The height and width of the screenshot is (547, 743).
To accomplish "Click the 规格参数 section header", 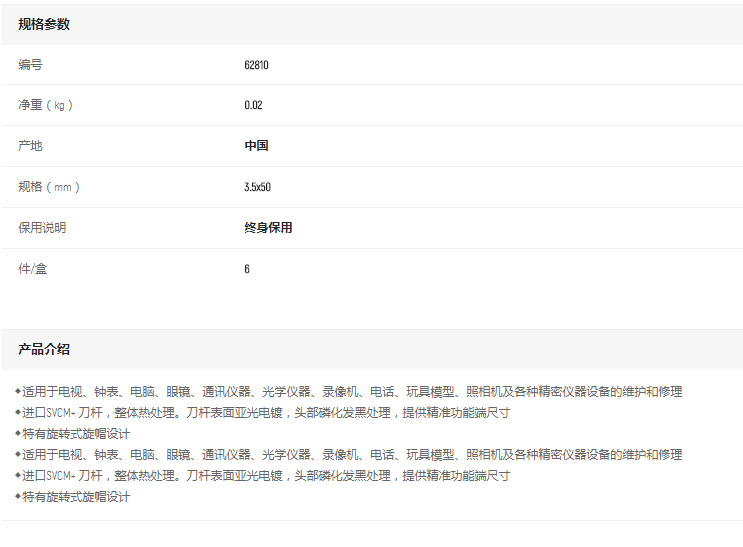I will tap(44, 24).
